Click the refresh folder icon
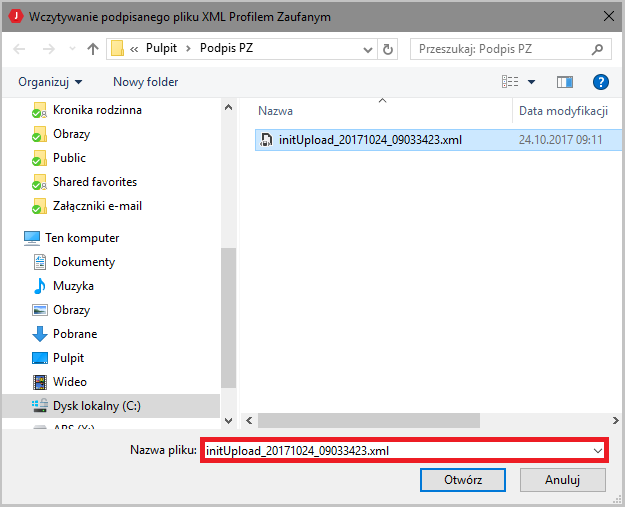 tap(388, 48)
